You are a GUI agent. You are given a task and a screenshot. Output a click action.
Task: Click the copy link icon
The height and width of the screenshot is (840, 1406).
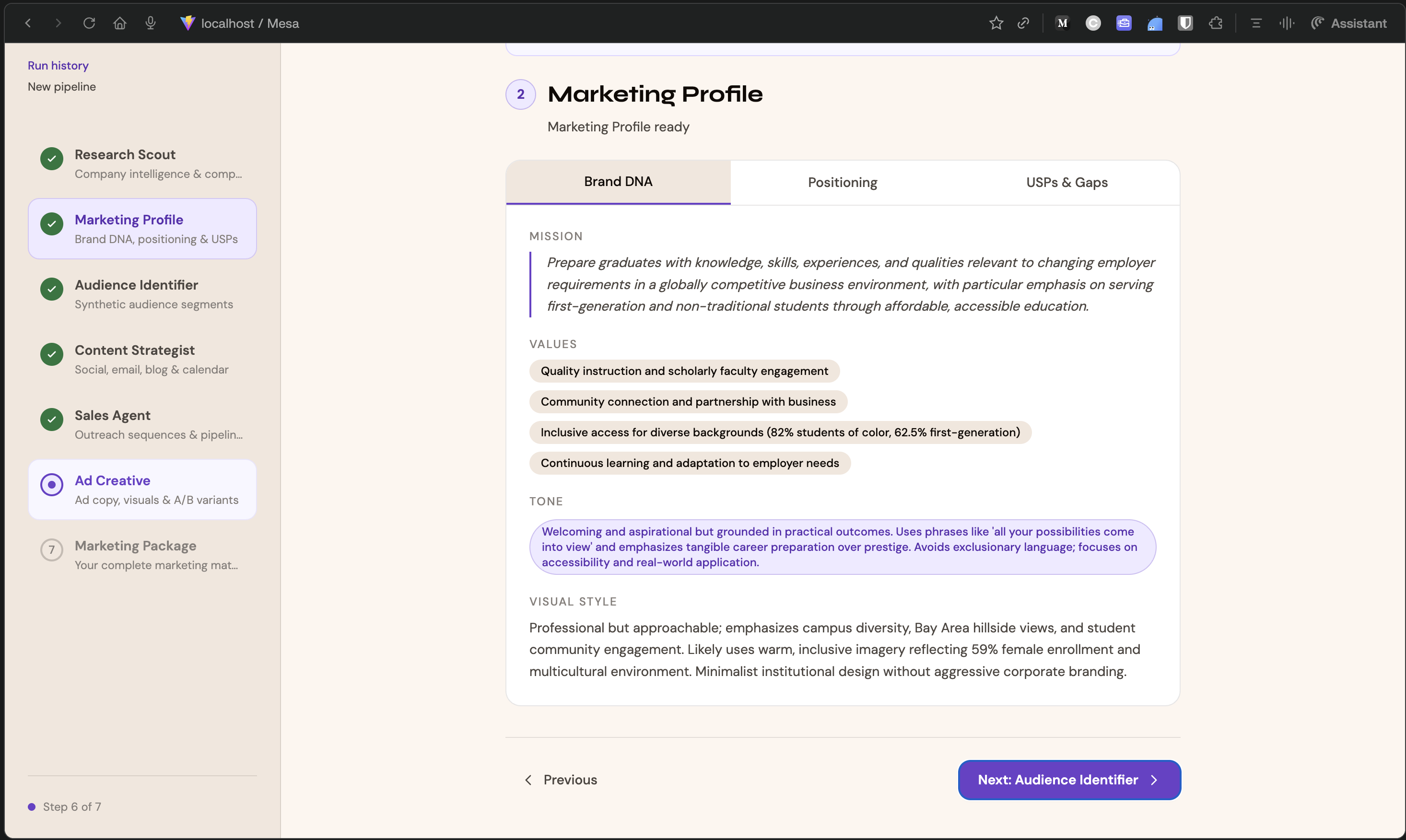(x=1023, y=23)
